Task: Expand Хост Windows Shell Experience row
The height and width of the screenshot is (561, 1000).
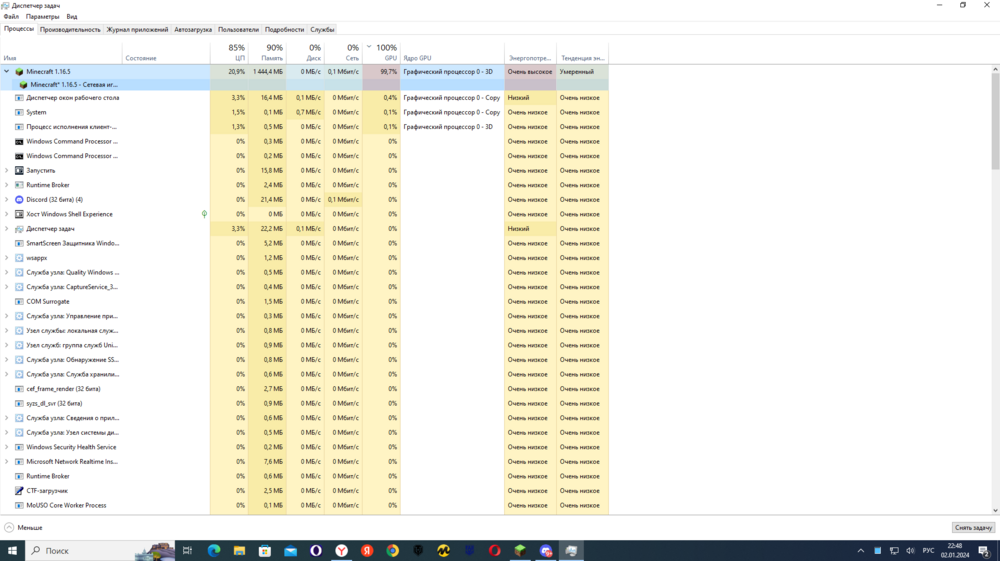Action: click(7, 214)
